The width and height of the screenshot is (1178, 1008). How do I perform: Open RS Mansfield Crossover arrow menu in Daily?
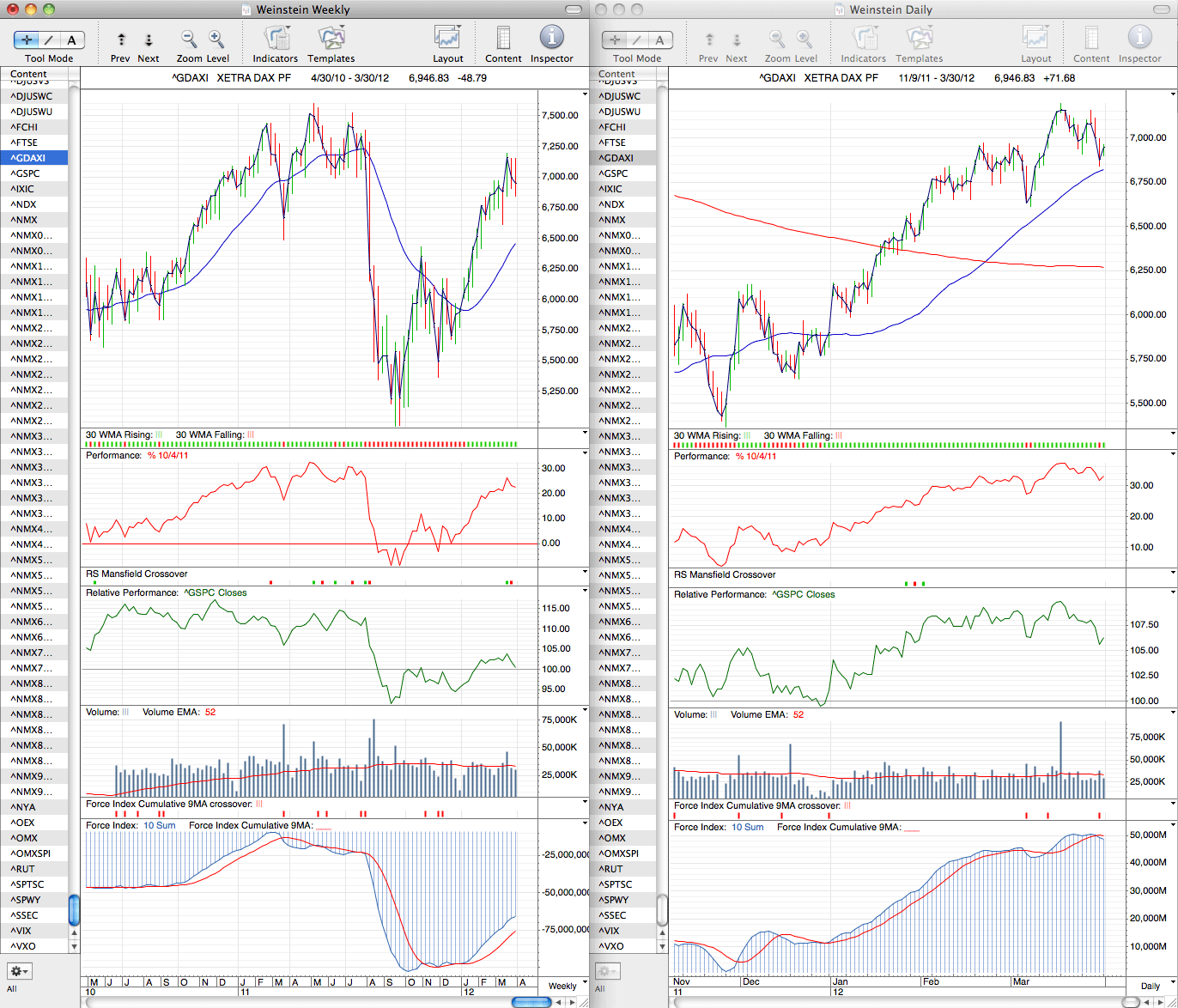(x=1173, y=574)
